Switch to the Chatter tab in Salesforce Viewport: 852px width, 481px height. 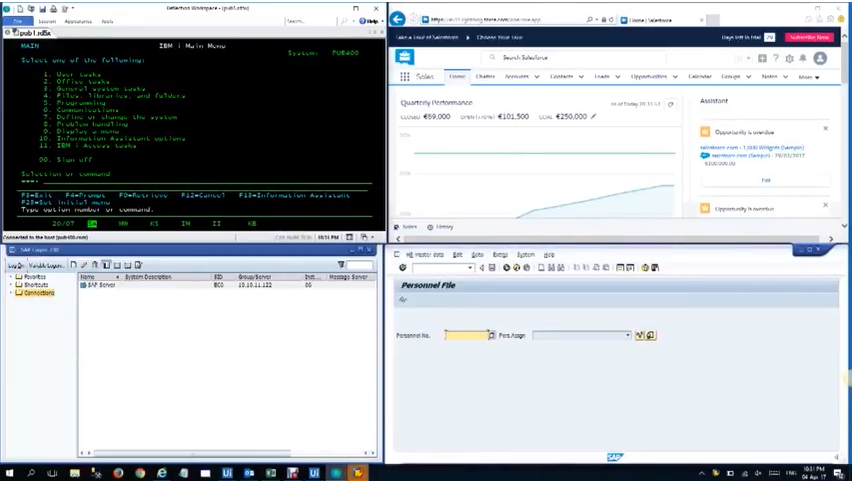click(x=485, y=77)
